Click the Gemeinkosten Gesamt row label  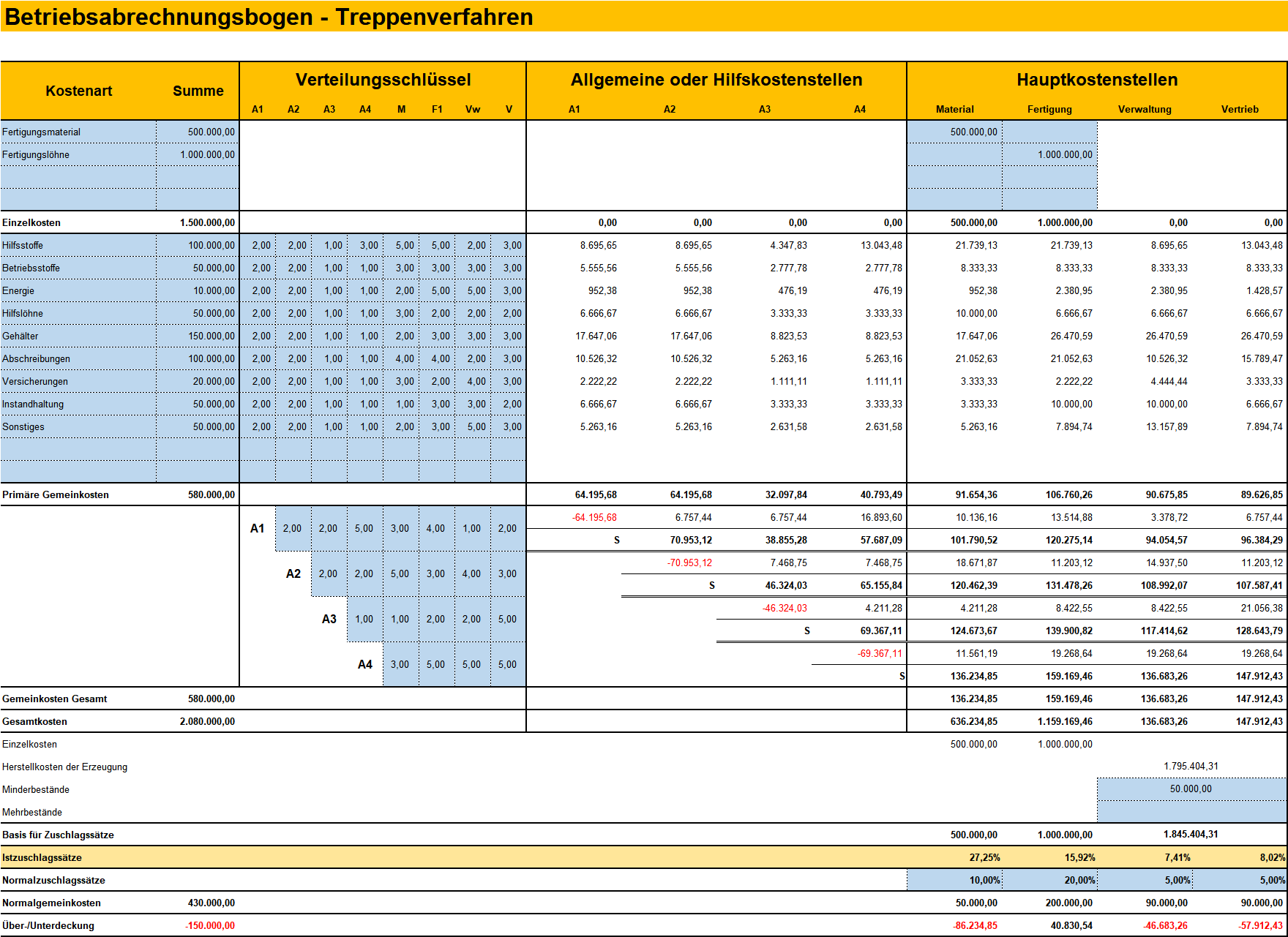54,699
